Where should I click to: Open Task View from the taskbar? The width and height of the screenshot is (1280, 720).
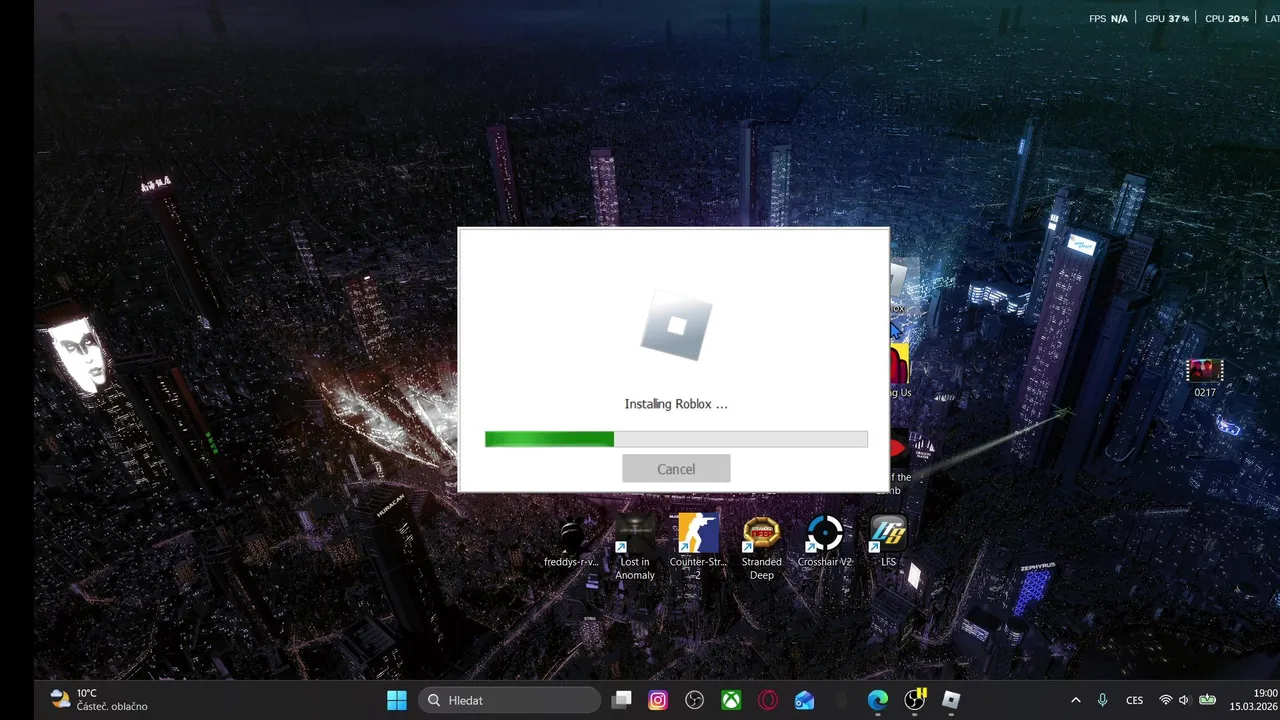621,700
